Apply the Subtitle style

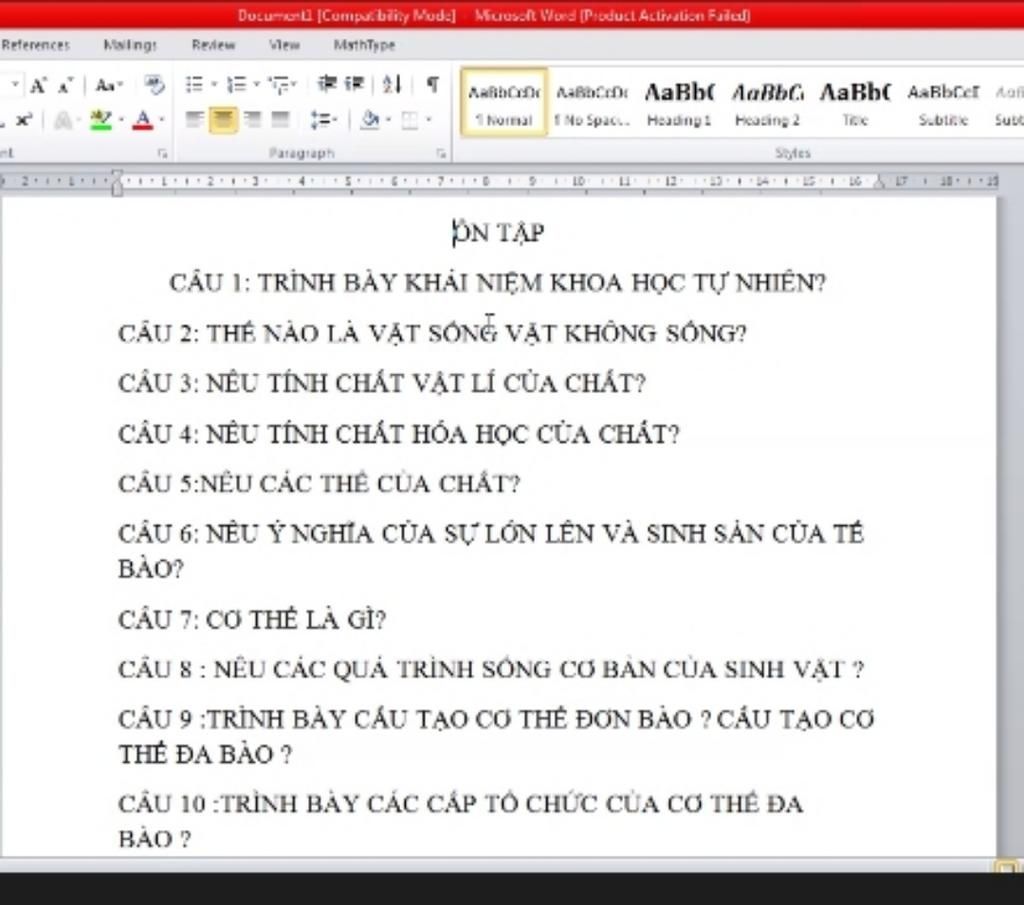coord(943,103)
